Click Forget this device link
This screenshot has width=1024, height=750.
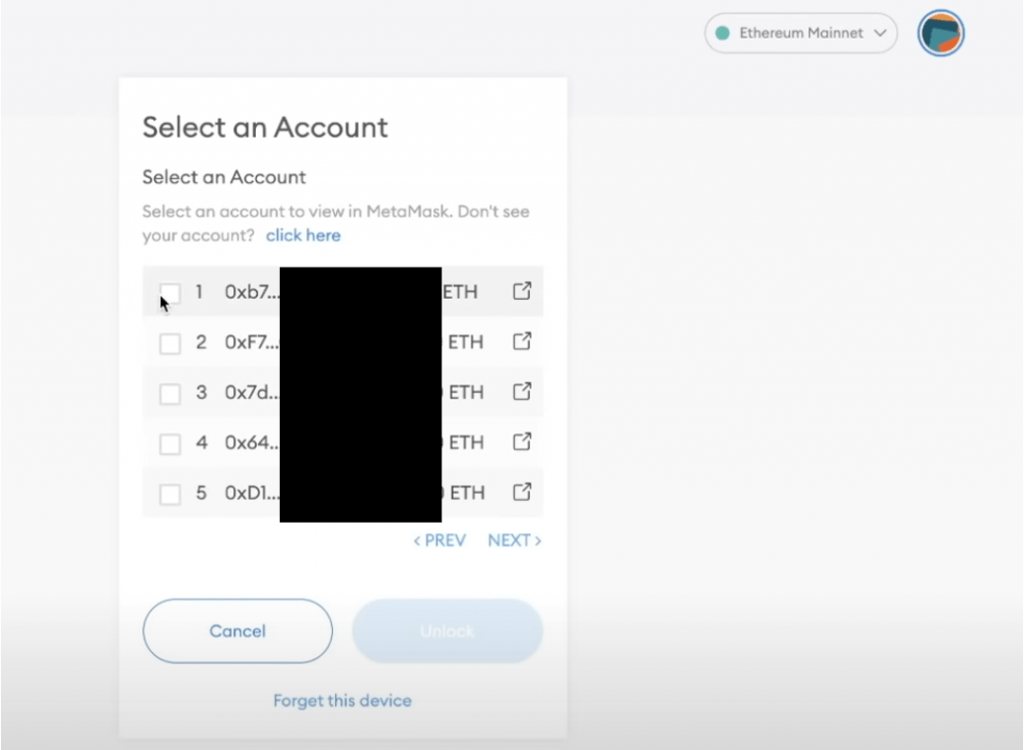pos(342,701)
